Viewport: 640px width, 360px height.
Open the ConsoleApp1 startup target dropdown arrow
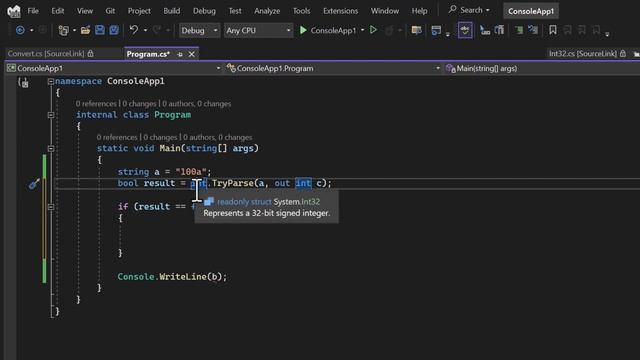362,31
